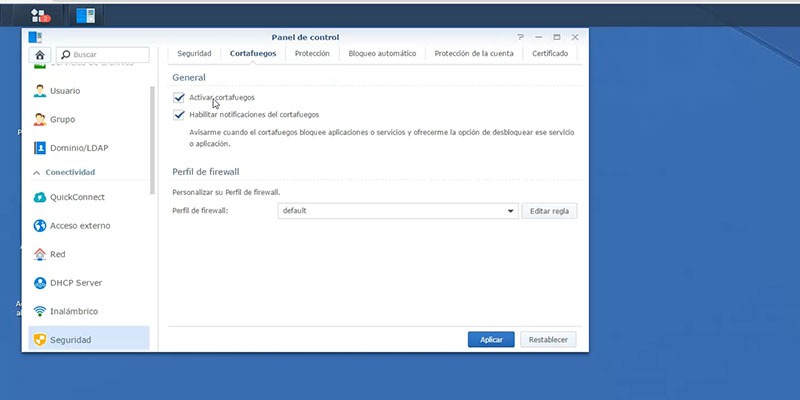Open Certificado tab
The width and height of the screenshot is (800, 400).
coord(550,54)
